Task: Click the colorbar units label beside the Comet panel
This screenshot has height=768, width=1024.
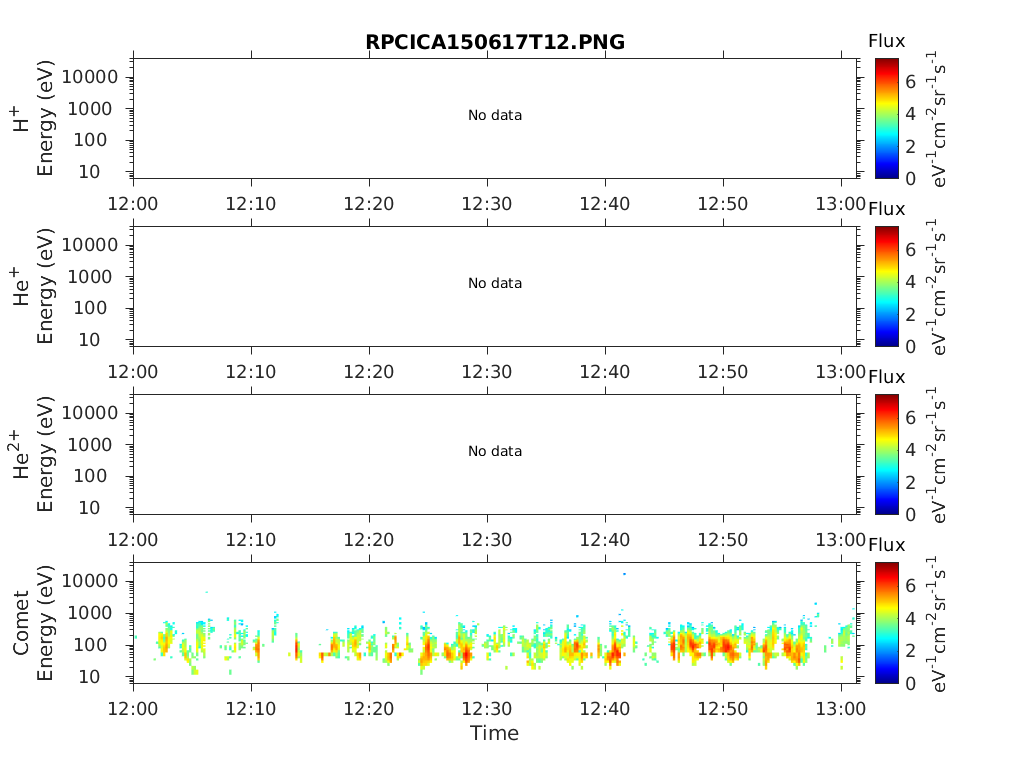Action: (x=936, y=624)
